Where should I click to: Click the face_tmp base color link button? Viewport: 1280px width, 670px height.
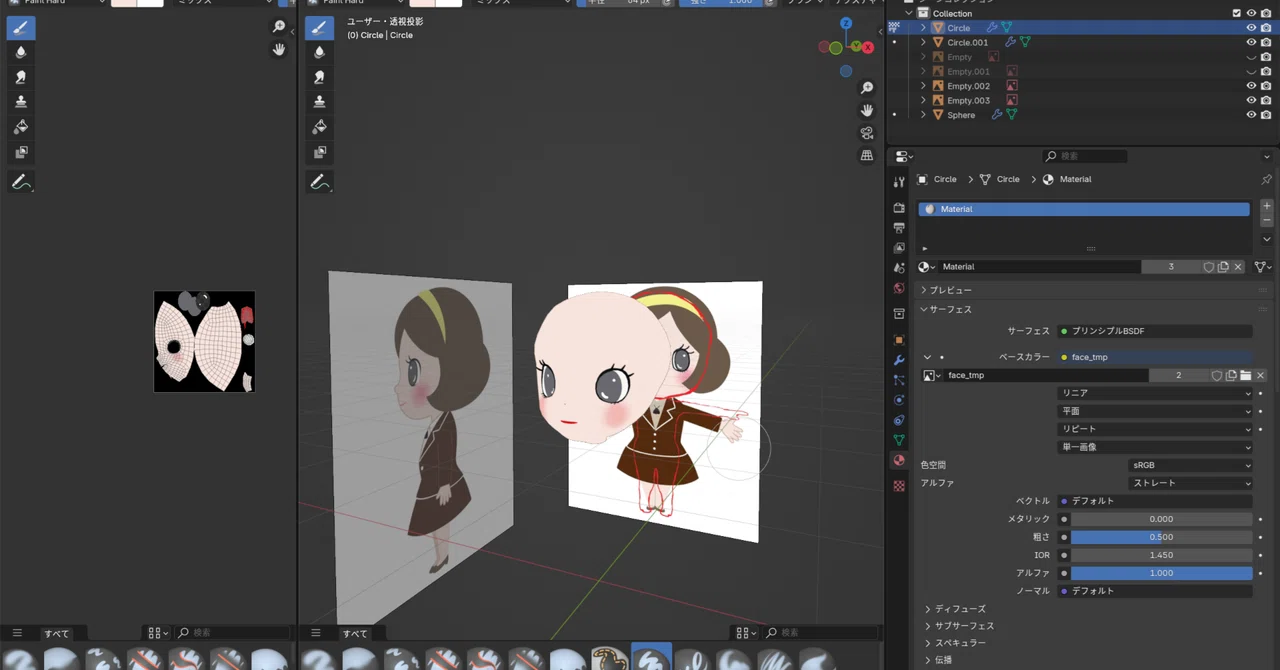[x=1155, y=357]
